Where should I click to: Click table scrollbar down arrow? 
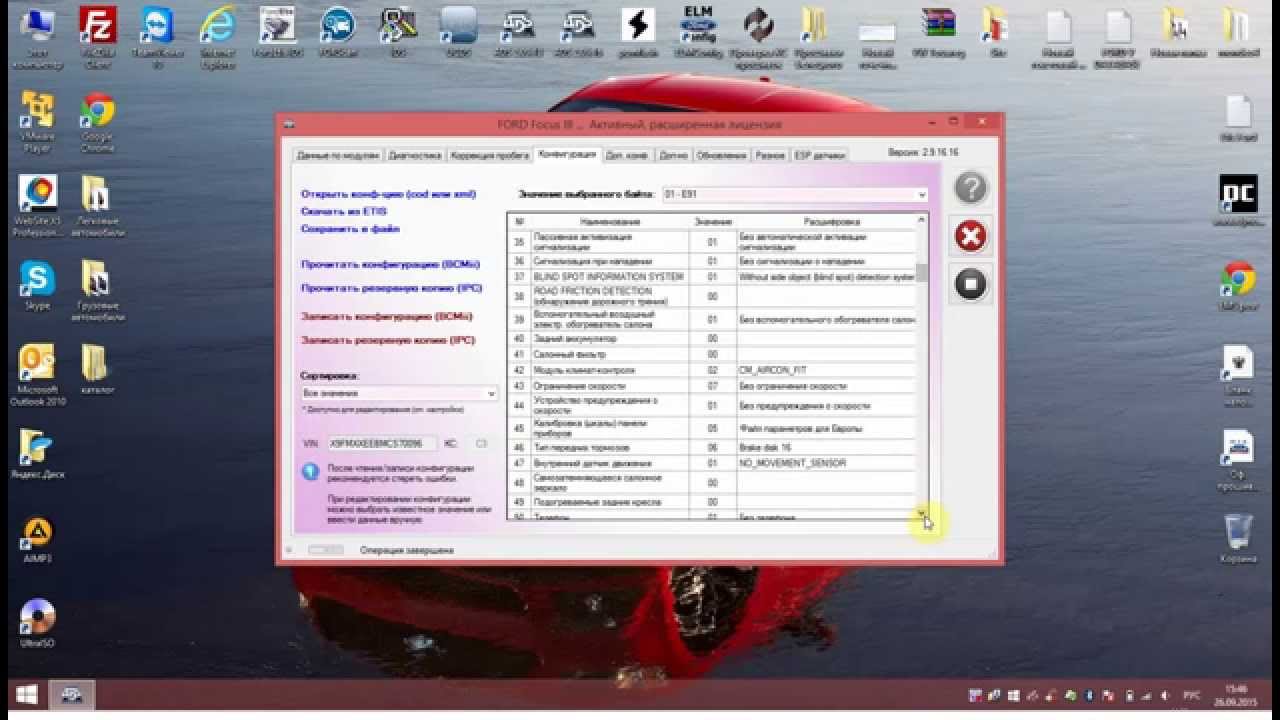(x=922, y=513)
